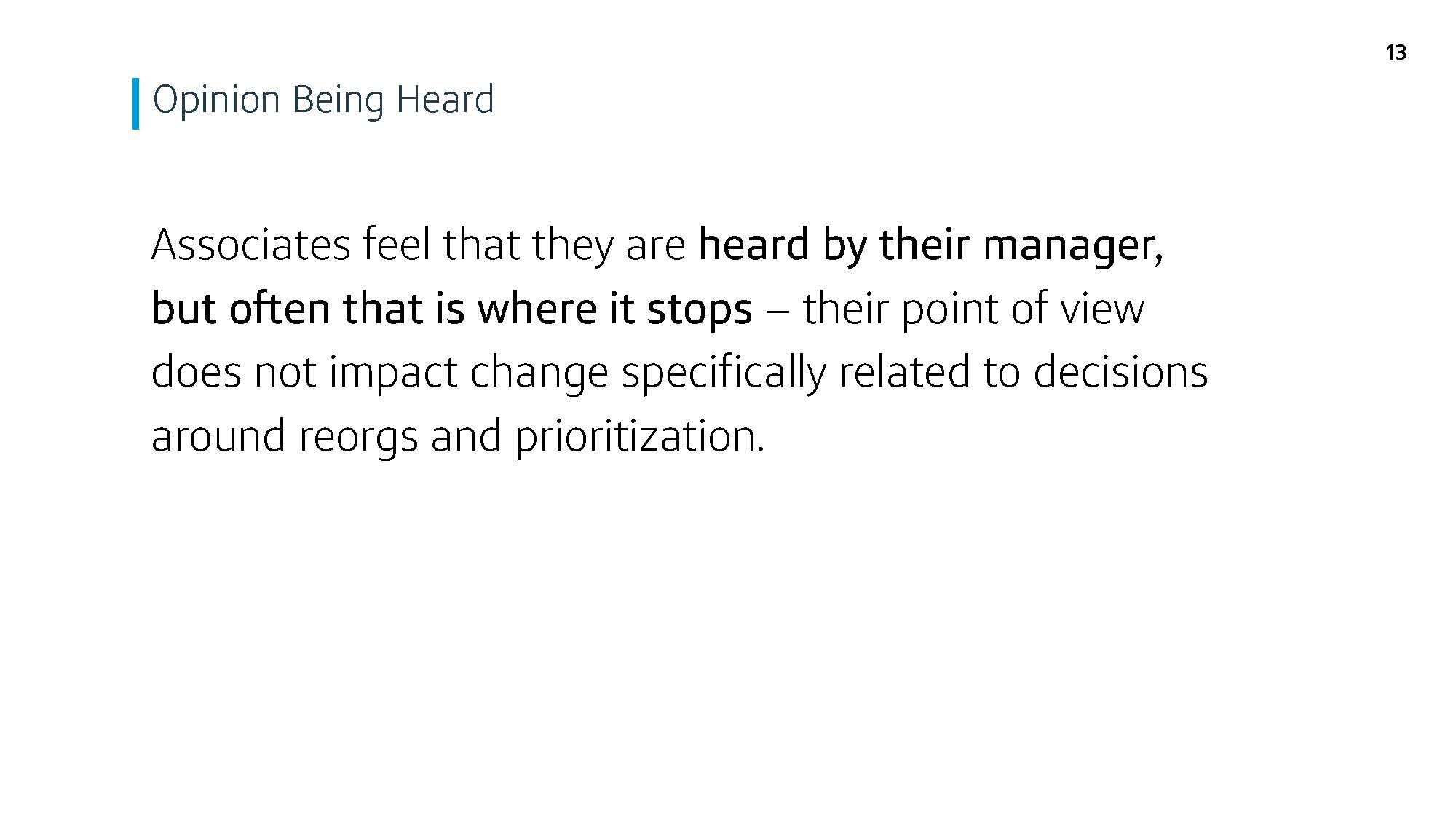Click the word 'they' in the first line

(x=573, y=246)
